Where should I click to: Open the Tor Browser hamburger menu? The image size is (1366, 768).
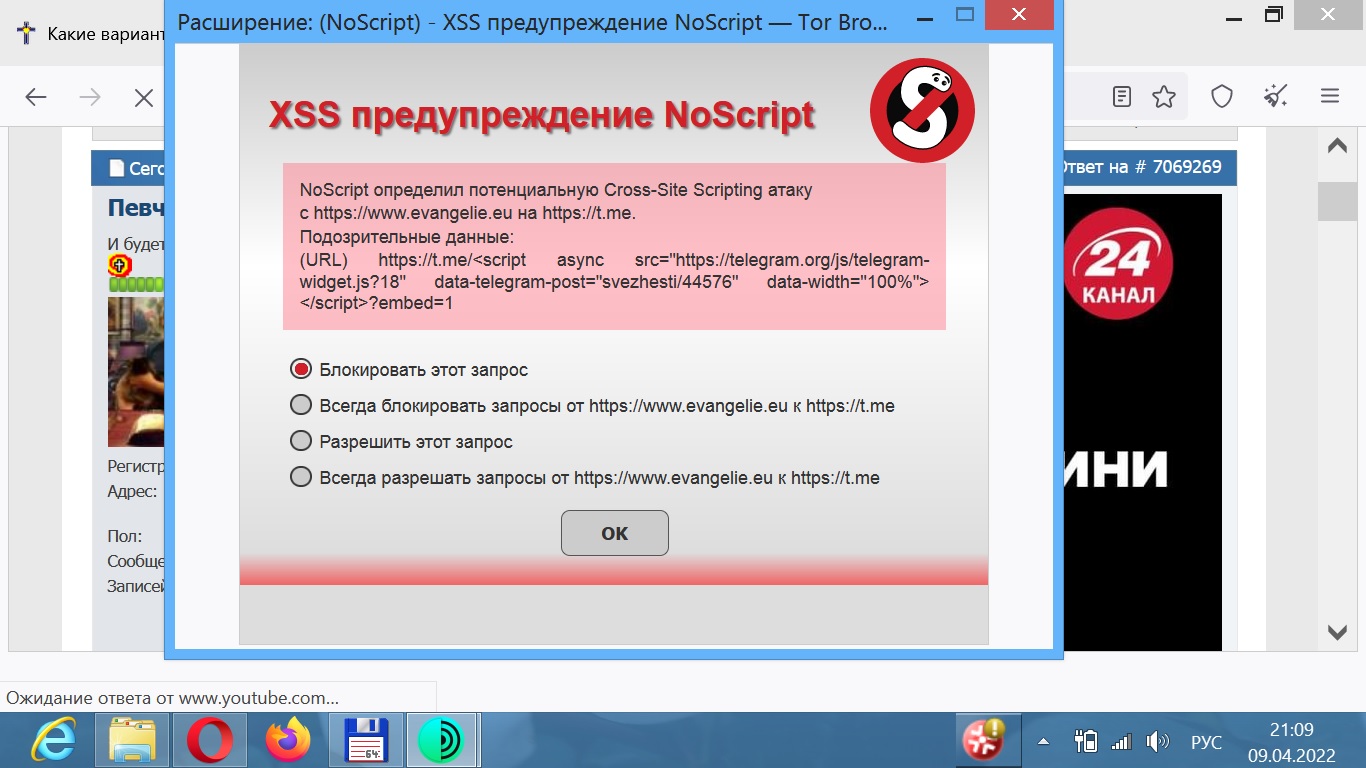[x=1329, y=96]
